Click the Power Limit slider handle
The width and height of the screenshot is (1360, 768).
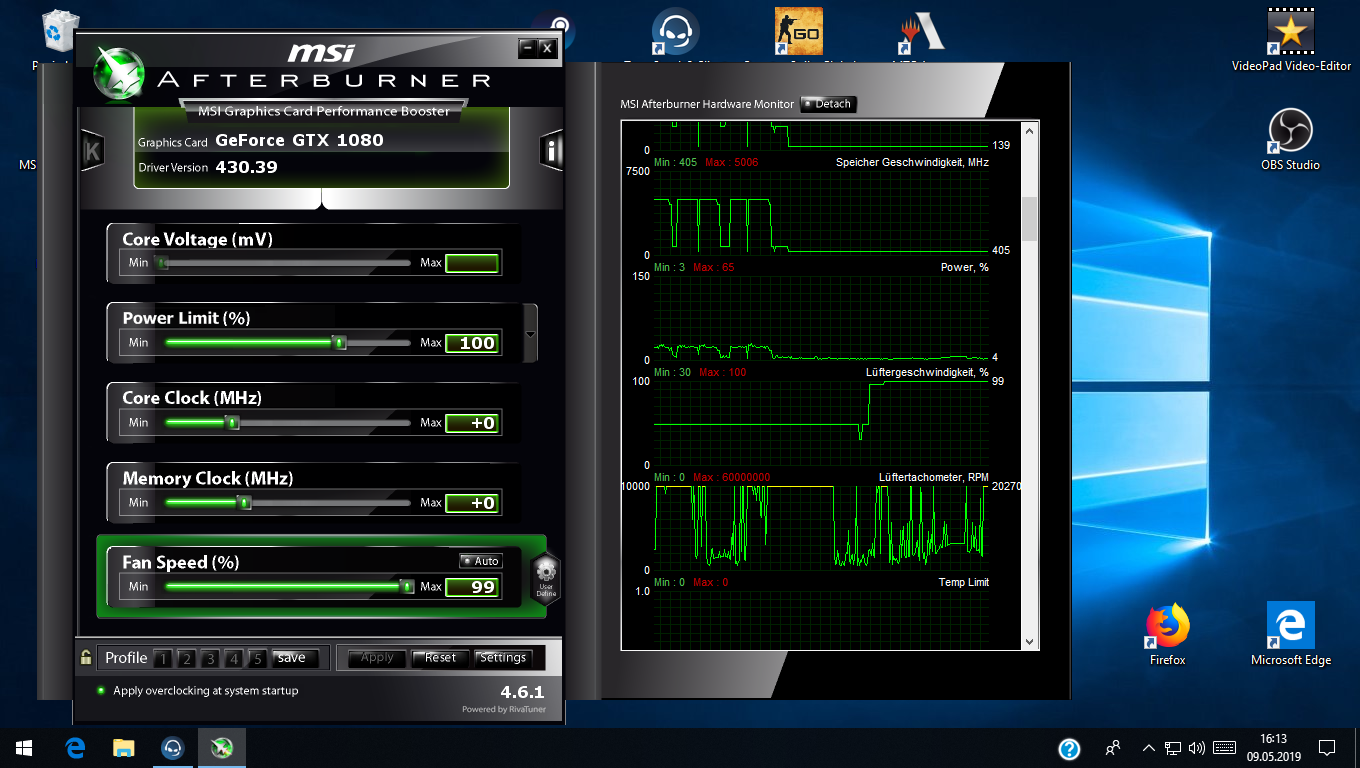click(339, 343)
